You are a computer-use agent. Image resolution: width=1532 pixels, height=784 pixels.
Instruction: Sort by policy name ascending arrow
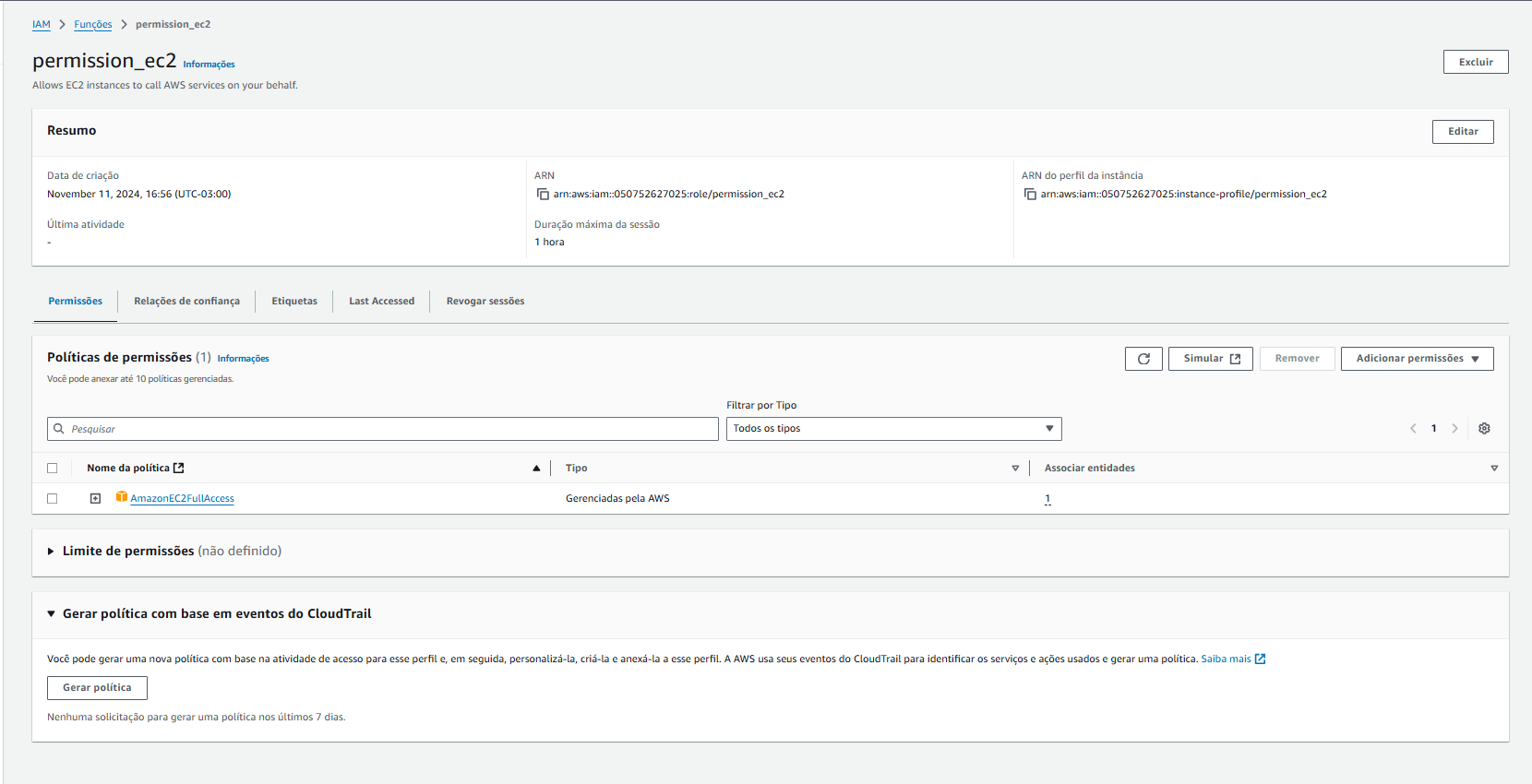(x=536, y=469)
